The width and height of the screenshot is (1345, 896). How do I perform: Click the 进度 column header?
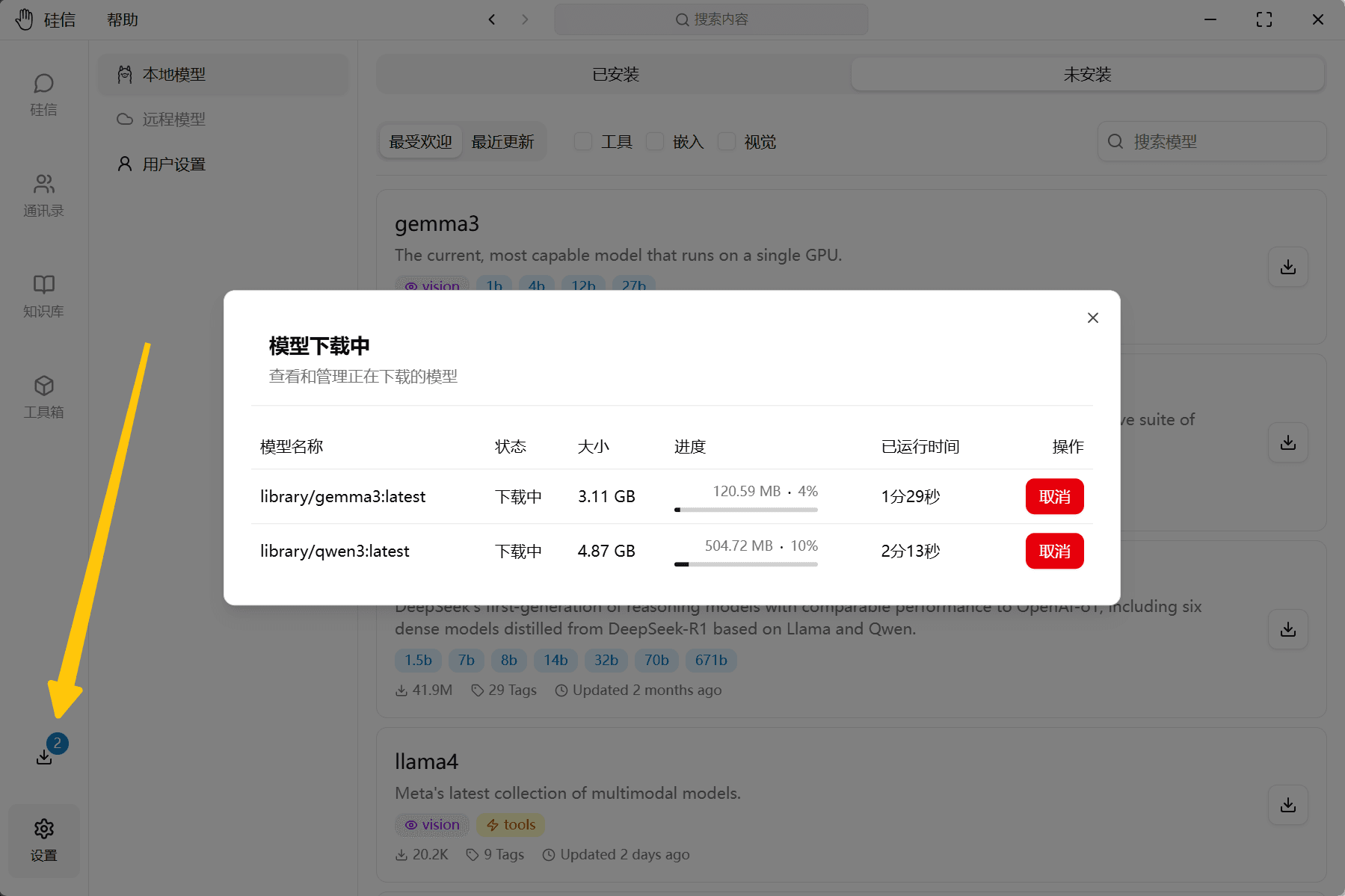pos(690,446)
